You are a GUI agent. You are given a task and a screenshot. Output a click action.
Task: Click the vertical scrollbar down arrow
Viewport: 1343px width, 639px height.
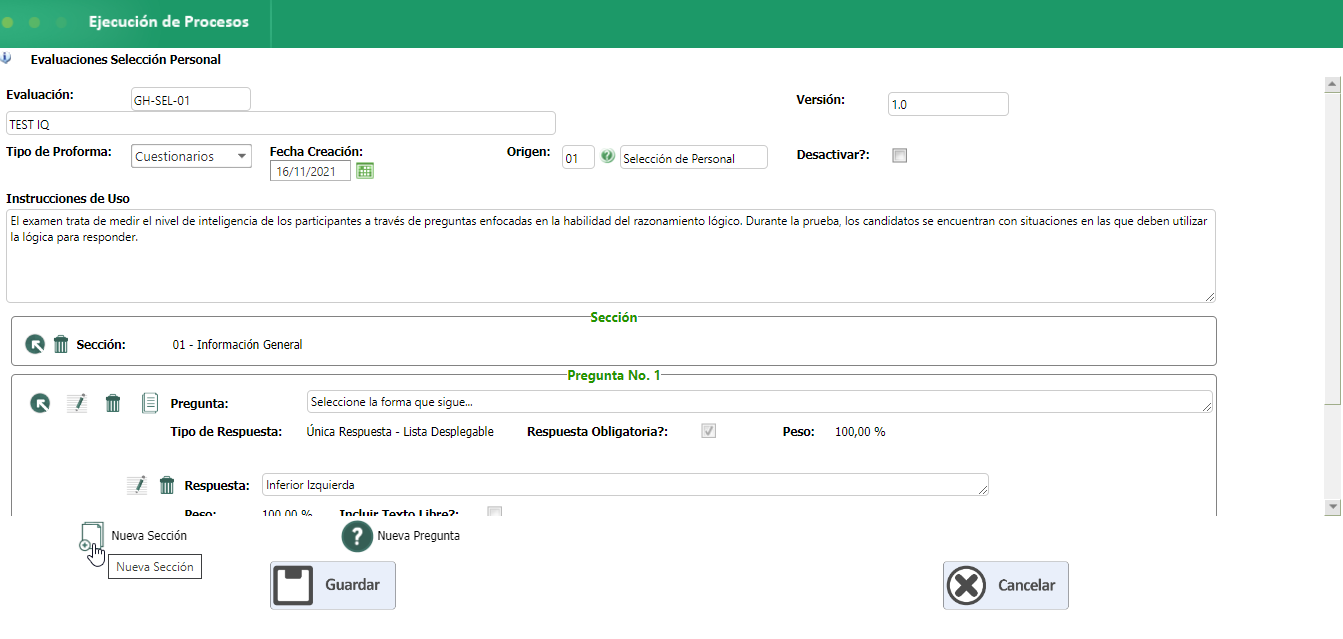pyautogui.click(x=1331, y=508)
